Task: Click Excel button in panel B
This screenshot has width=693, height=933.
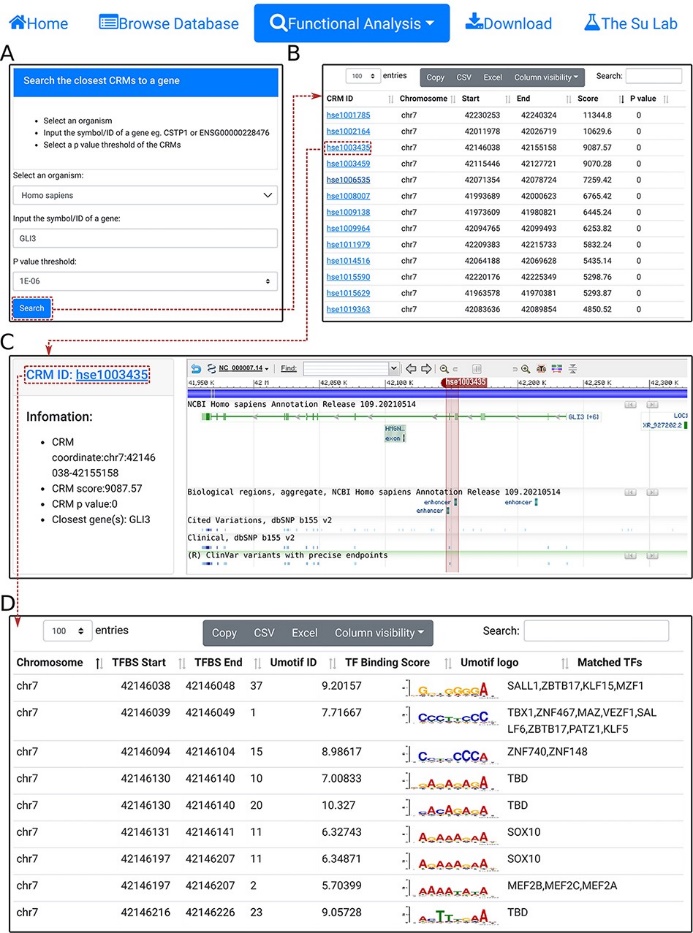Action: point(493,77)
